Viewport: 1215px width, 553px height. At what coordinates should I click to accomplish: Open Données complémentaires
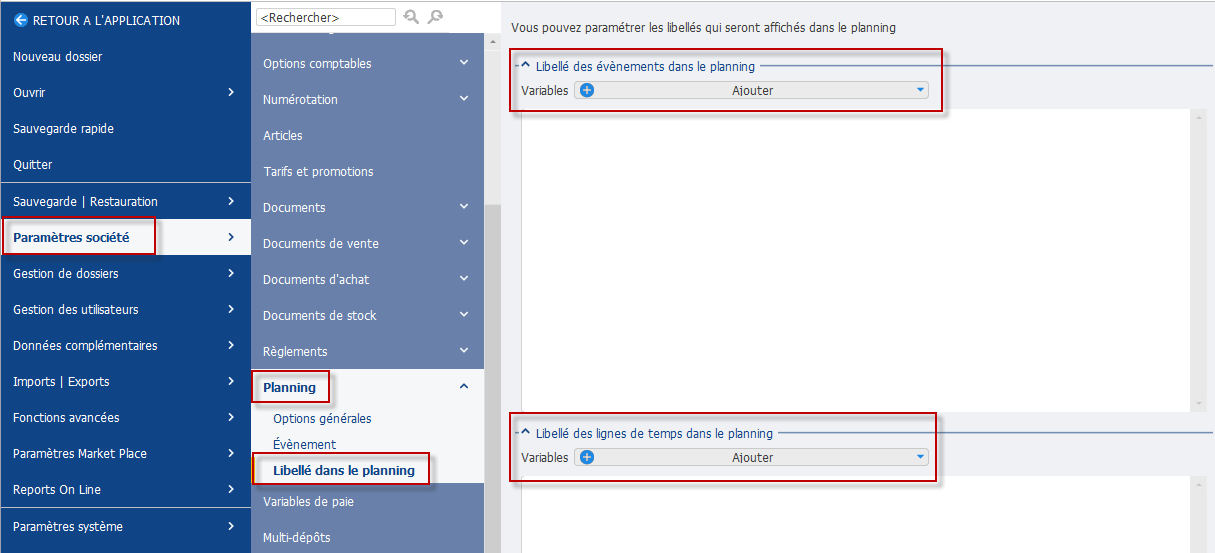(x=125, y=345)
